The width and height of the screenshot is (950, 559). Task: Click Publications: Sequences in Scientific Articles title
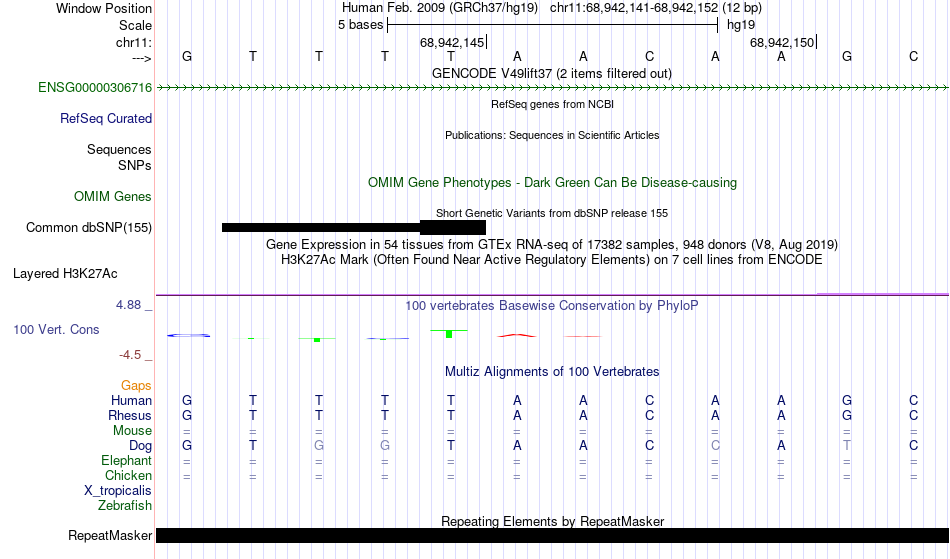pos(552,135)
